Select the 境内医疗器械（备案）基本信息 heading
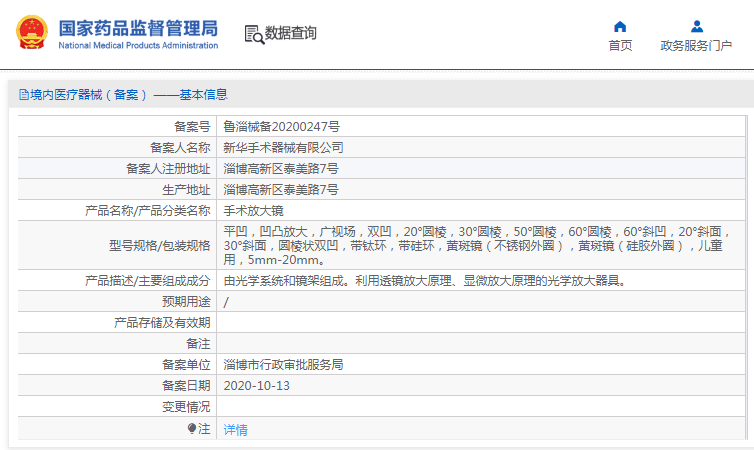The image size is (754, 450). pos(128,95)
